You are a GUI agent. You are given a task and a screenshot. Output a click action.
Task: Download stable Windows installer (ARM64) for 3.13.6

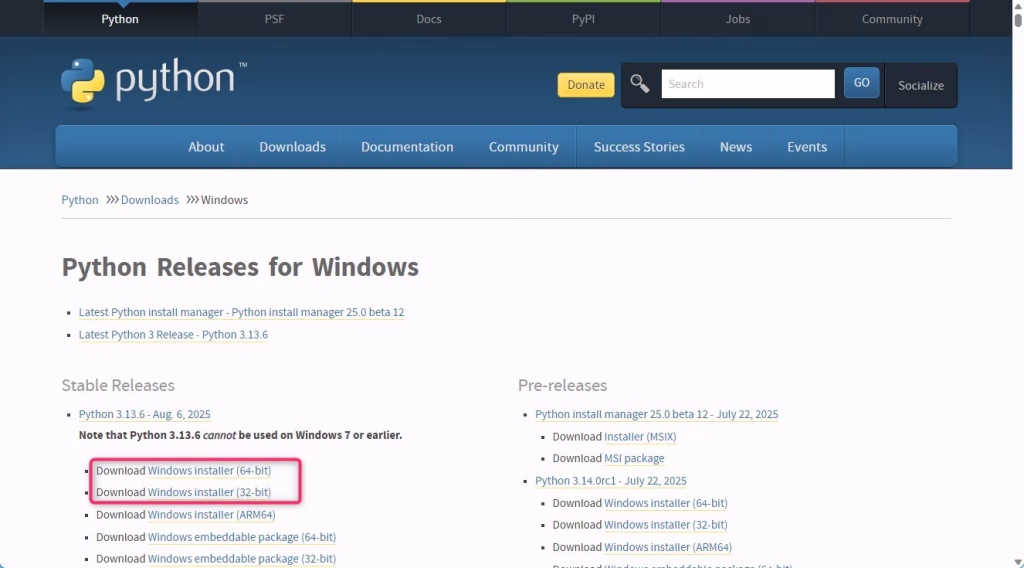pos(212,514)
